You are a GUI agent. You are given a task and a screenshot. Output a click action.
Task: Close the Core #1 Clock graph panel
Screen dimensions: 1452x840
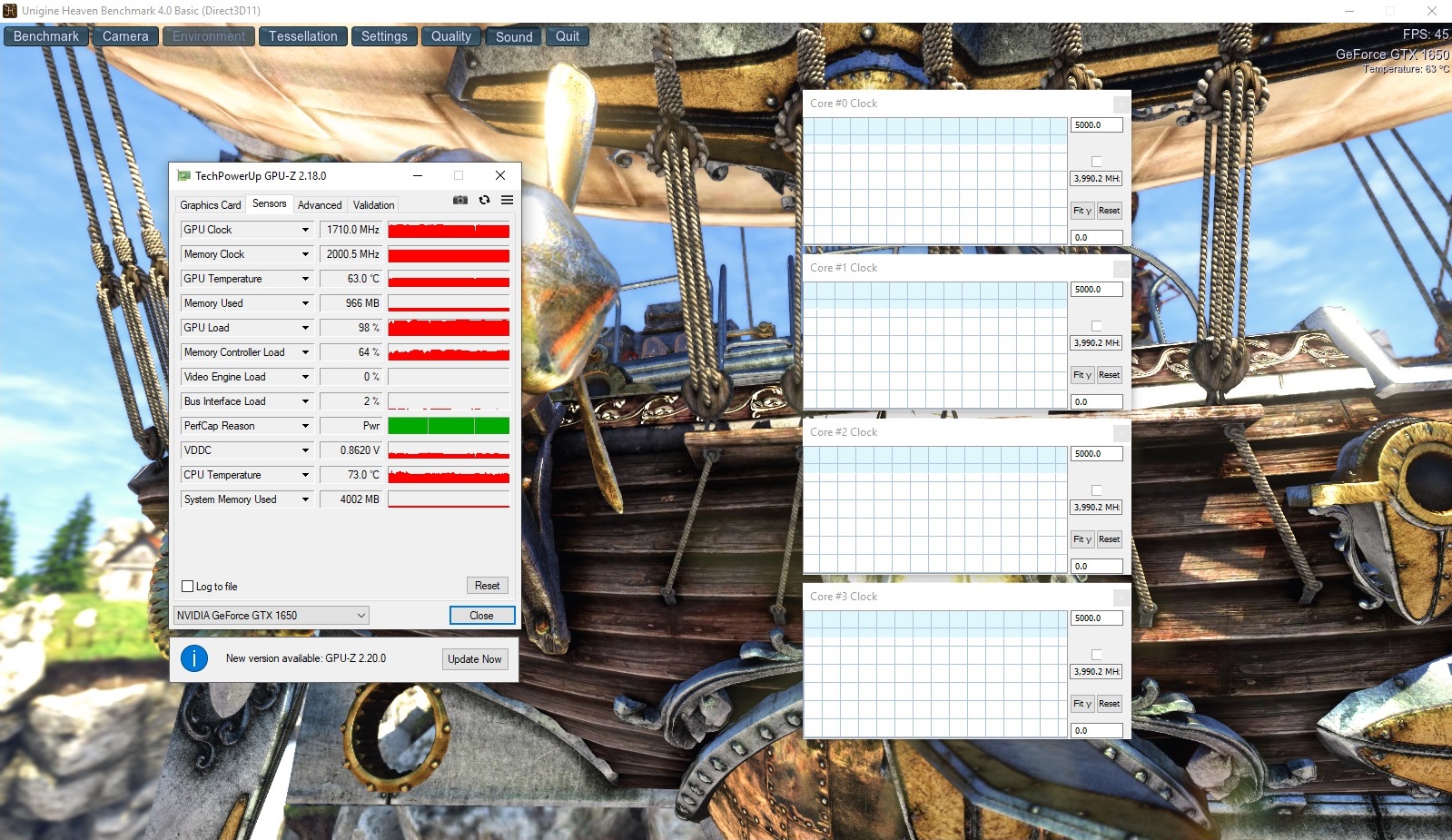click(1121, 269)
